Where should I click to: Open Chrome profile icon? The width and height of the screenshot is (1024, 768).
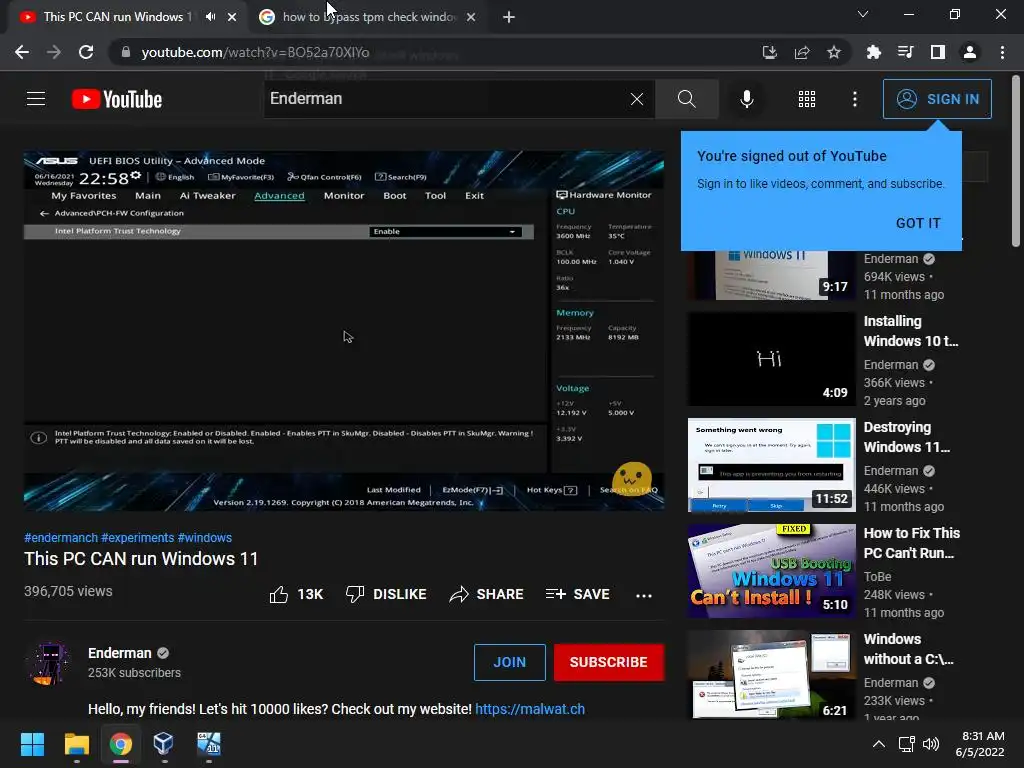[970, 52]
